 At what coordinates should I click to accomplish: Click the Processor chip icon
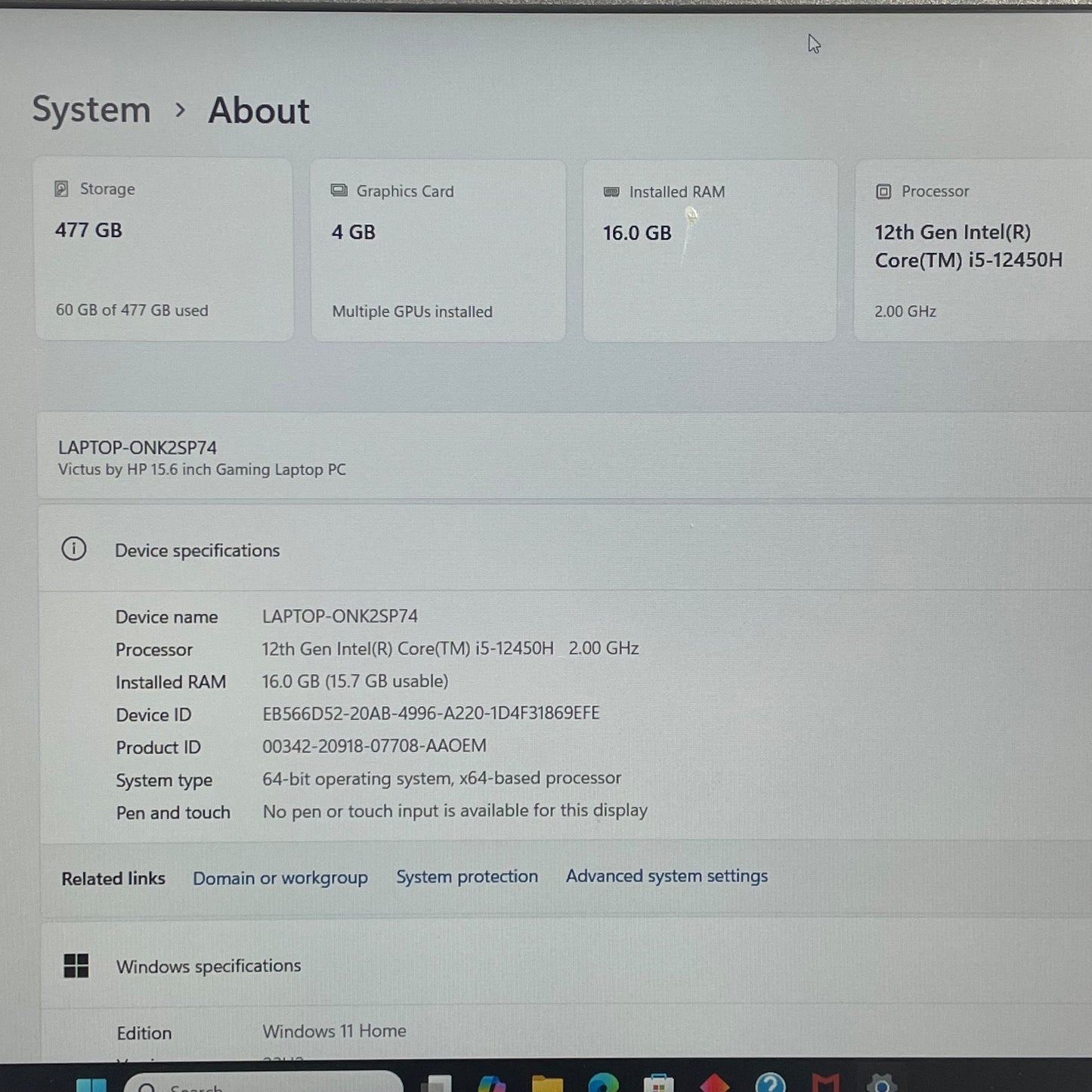pos(883,191)
